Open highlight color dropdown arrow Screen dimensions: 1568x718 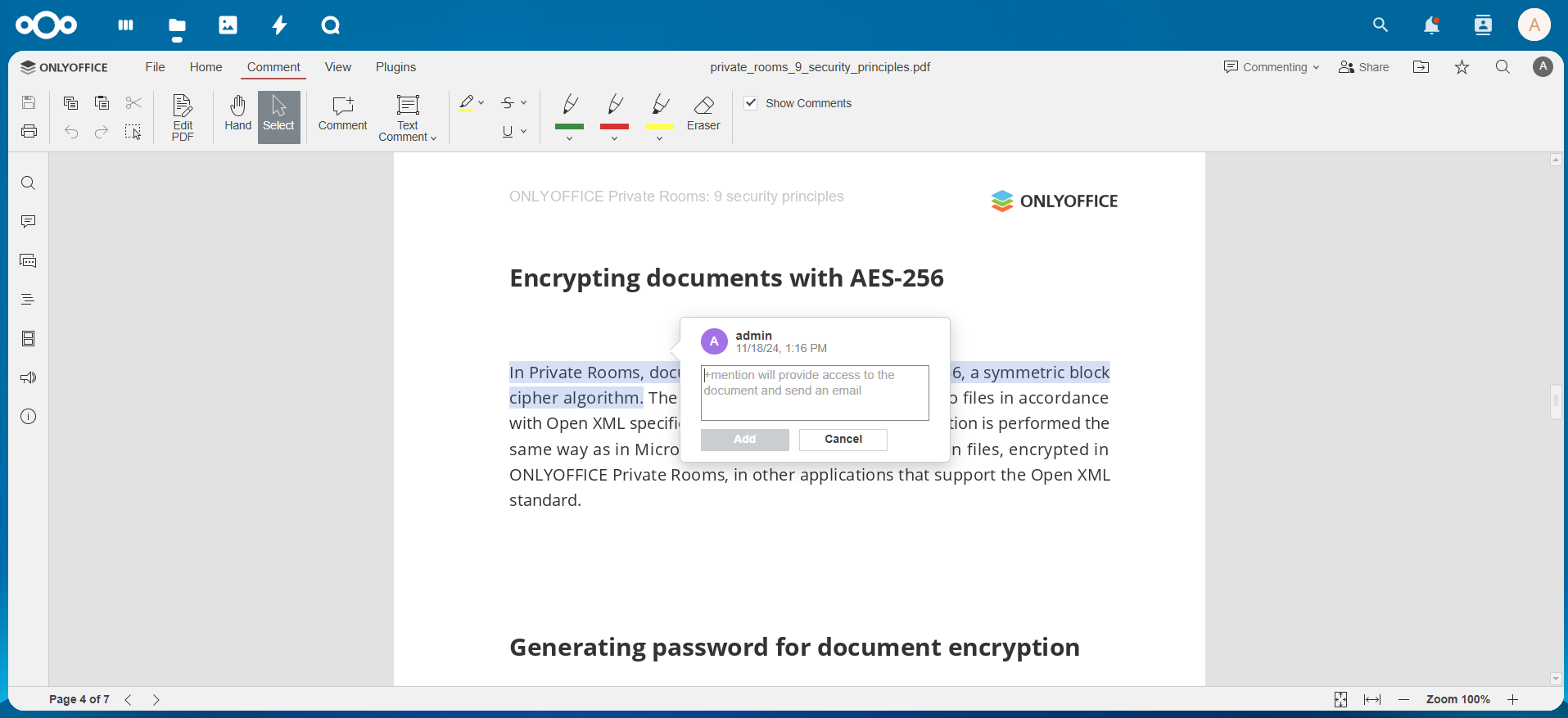click(x=481, y=103)
